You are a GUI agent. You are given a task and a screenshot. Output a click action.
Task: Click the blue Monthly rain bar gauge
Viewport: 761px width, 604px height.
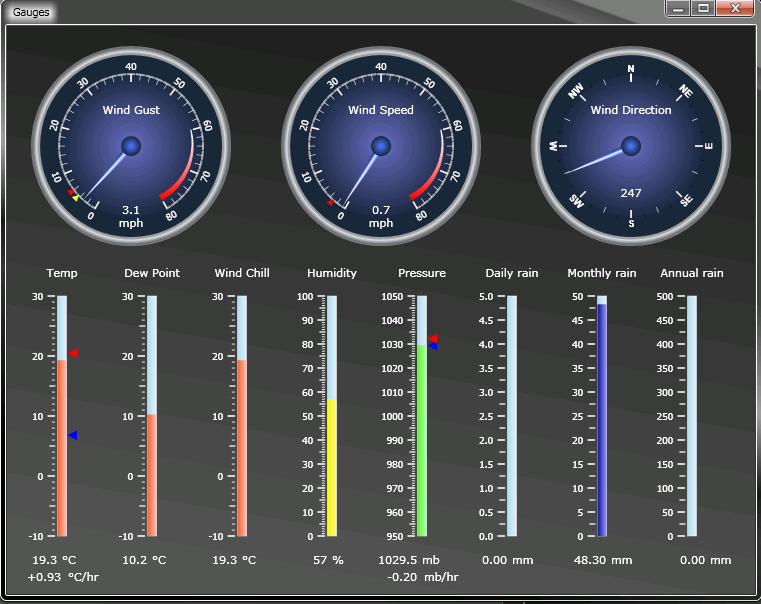point(602,420)
